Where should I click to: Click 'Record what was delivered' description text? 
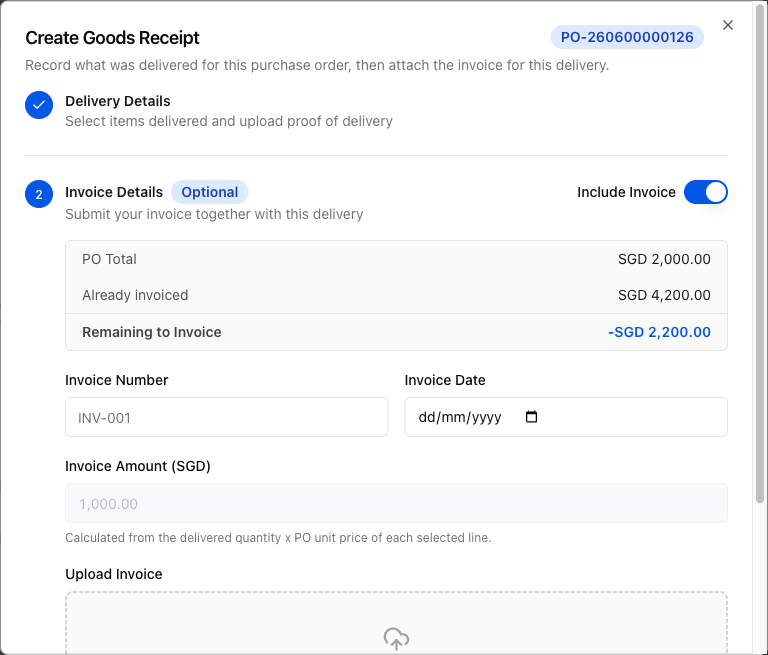tap(317, 65)
